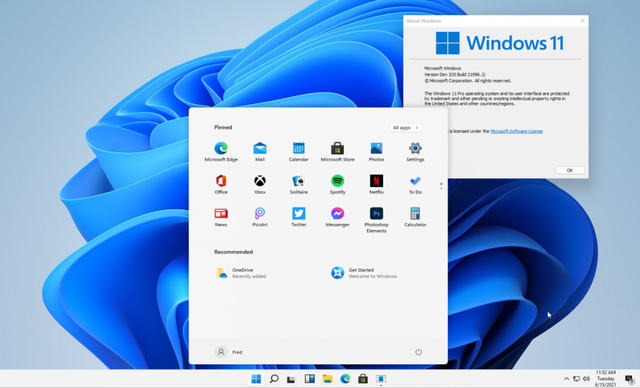The width and height of the screenshot is (640, 388).
Task: Open Search from the taskbar
Action: click(x=274, y=379)
